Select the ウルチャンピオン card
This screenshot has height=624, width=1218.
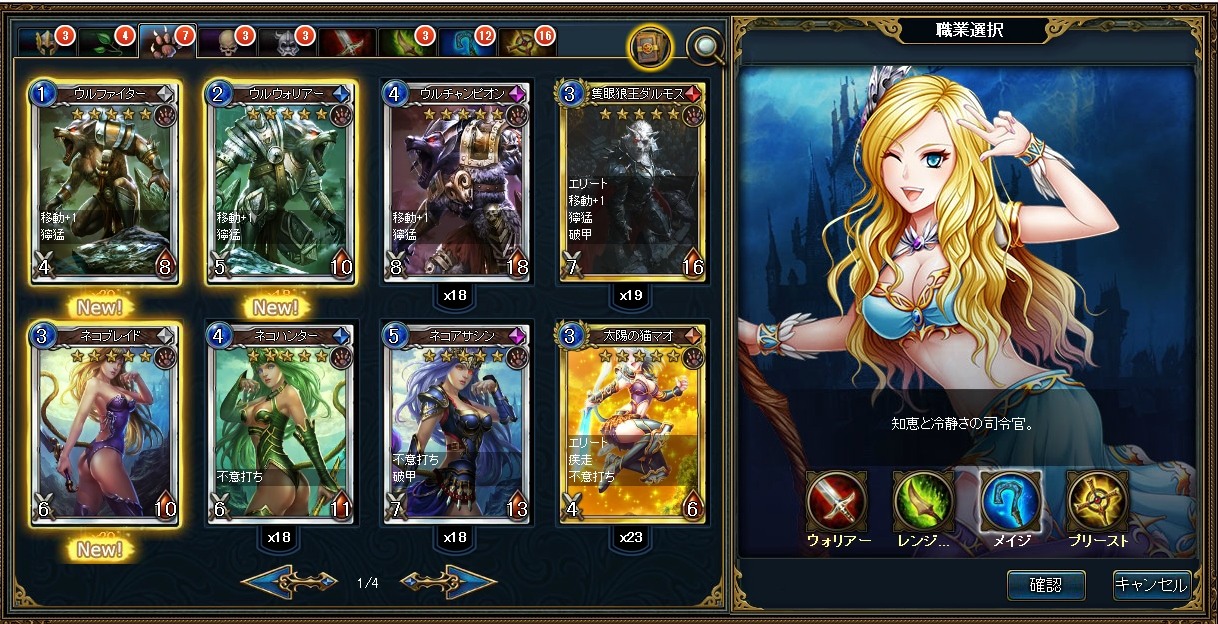457,183
